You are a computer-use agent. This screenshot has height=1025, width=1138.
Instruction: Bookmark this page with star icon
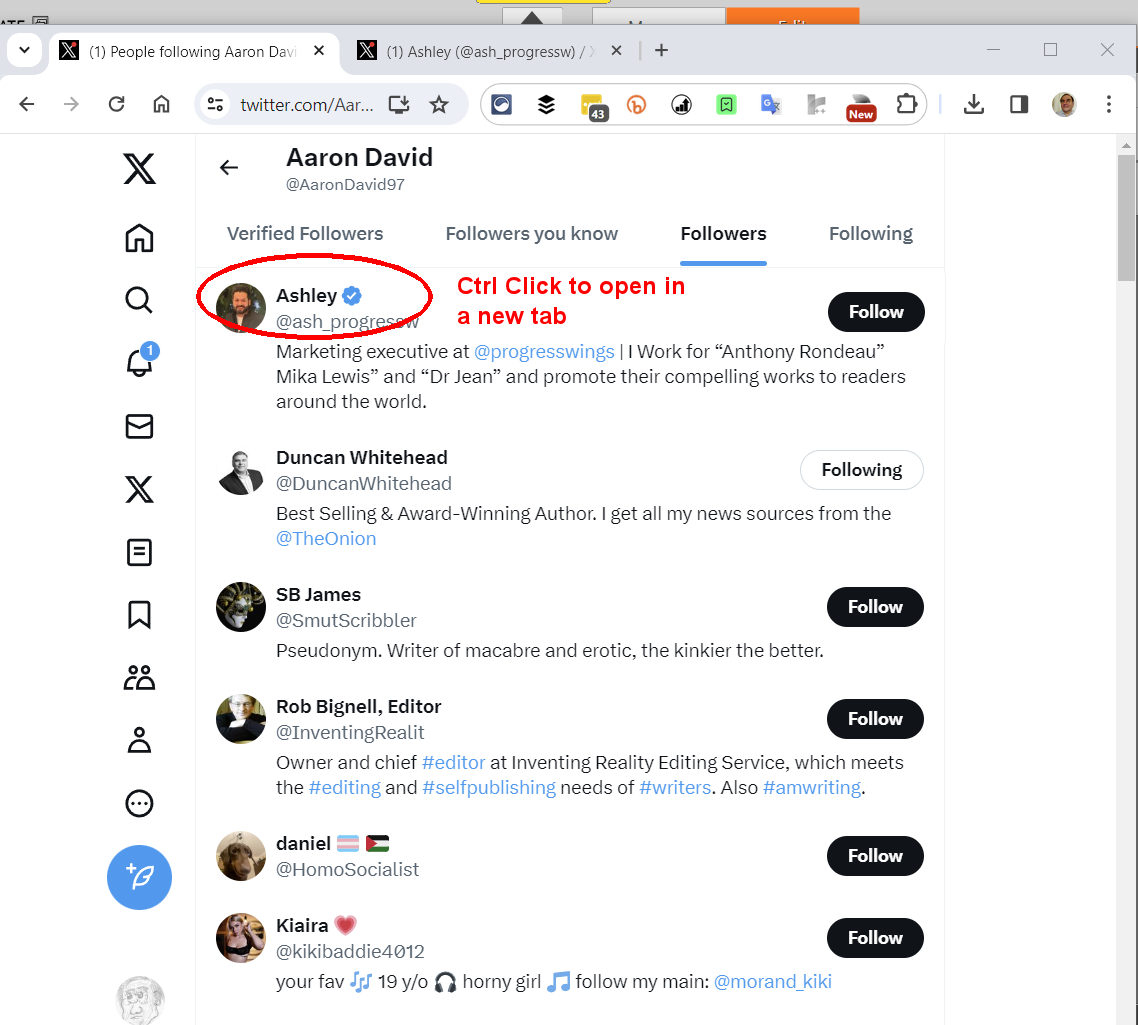tap(439, 104)
